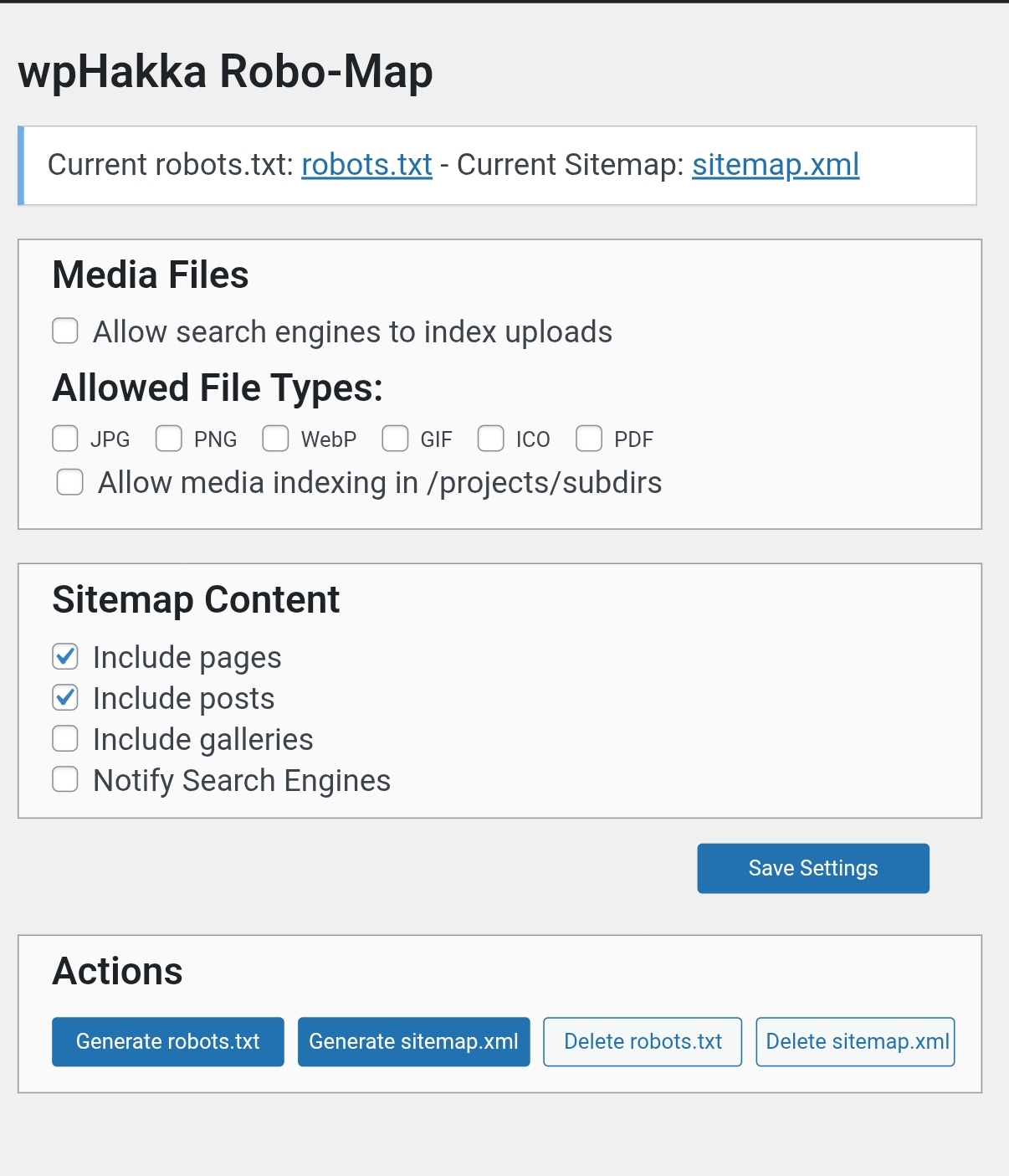Enable Allow search engines to index uploads
1009x1176 pixels.
(65, 331)
